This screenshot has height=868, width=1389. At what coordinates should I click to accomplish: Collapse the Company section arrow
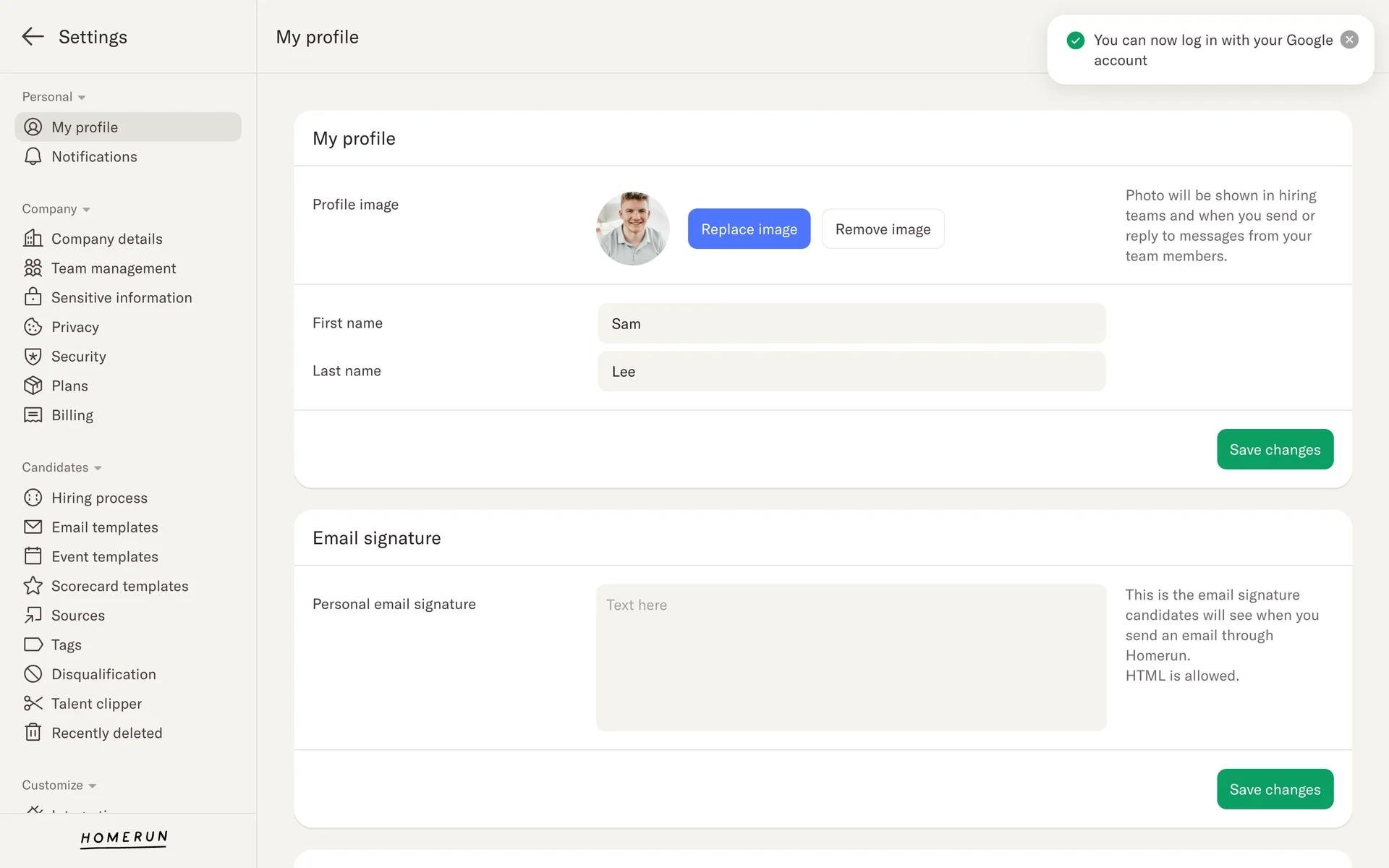pos(86,210)
